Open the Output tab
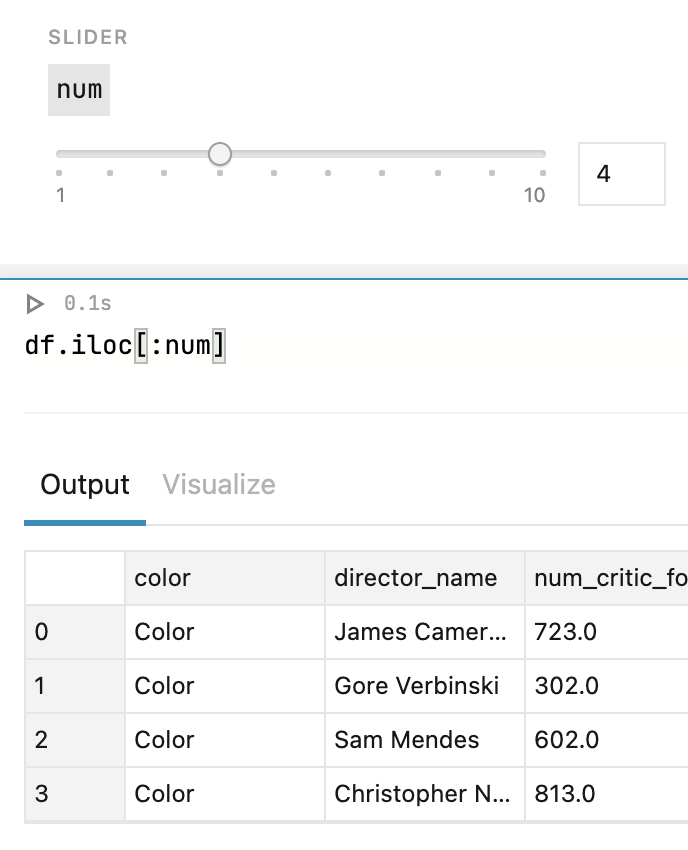This screenshot has height=850, width=688. [x=85, y=485]
